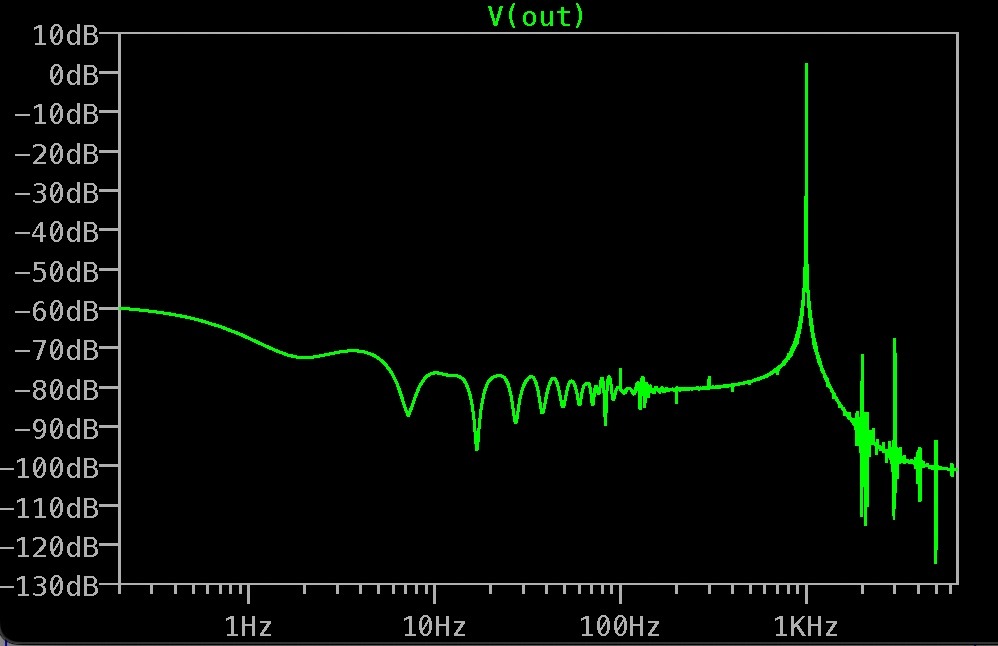Click the -30dB axis label
The height and width of the screenshot is (646, 998).
coord(57,193)
